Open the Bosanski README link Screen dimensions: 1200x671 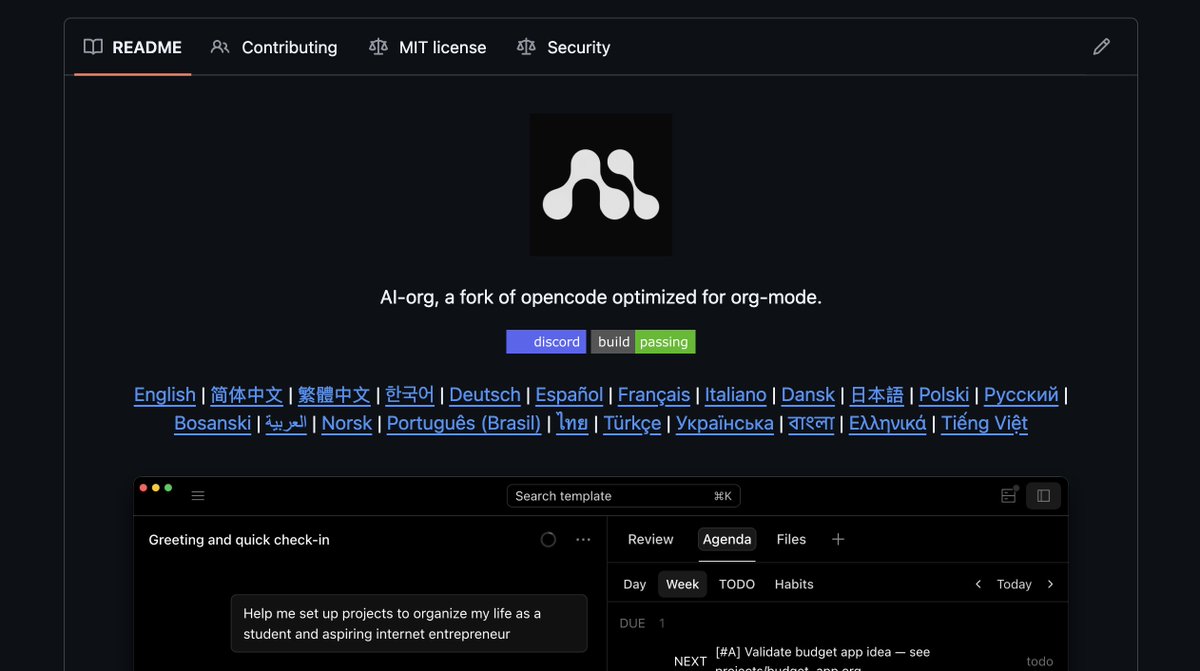coord(213,423)
